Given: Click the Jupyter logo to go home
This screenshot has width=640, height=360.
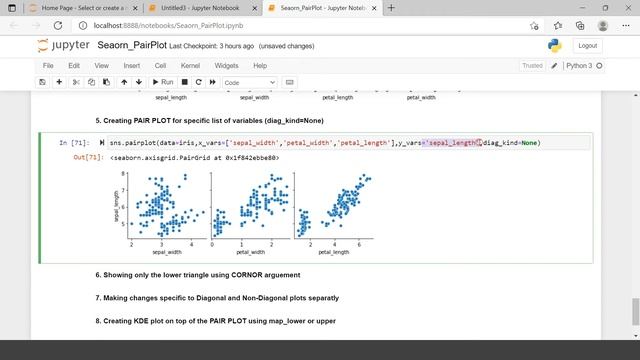Looking at the screenshot, I should pos(63,45).
